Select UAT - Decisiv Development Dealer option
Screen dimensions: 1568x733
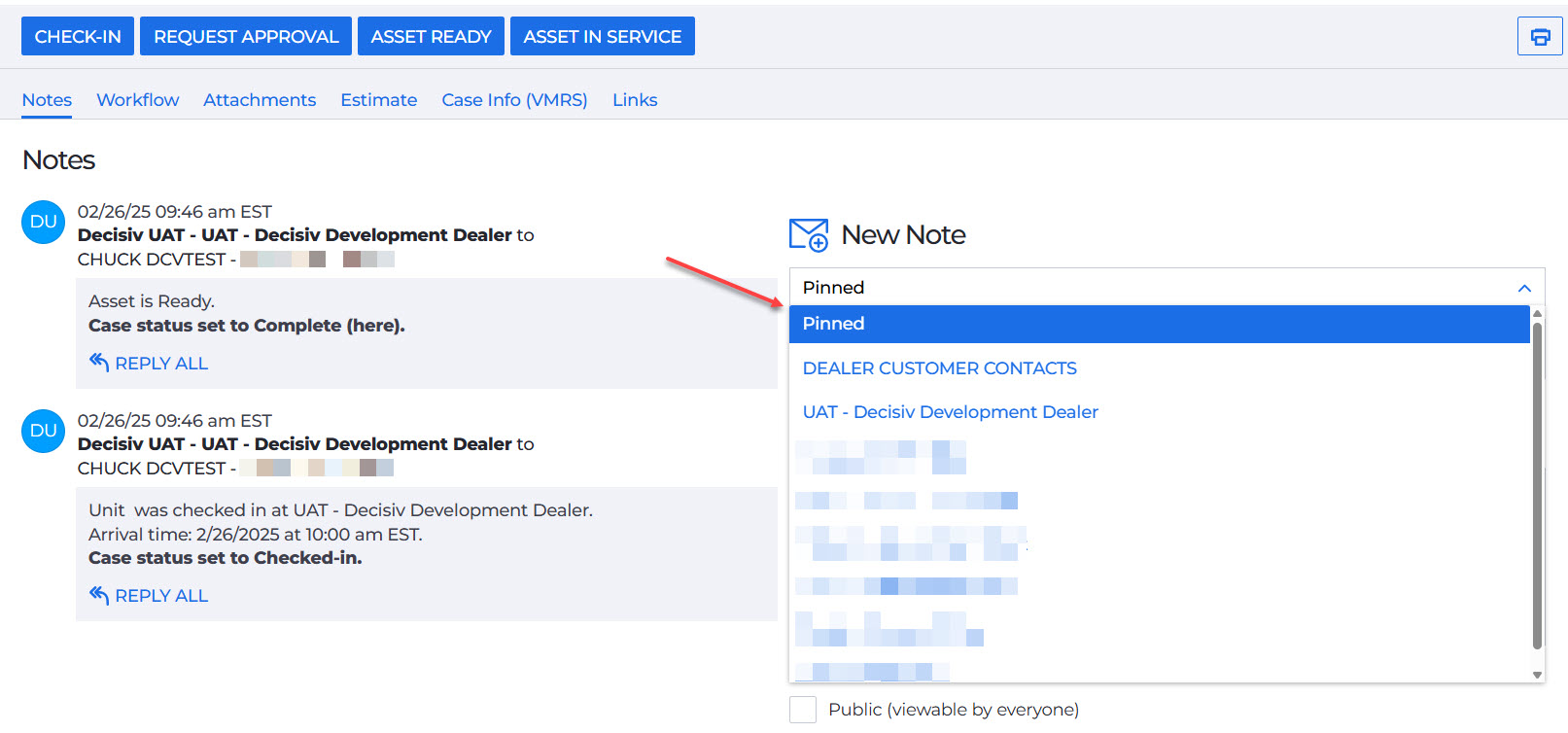pyautogui.click(x=950, y=412)
